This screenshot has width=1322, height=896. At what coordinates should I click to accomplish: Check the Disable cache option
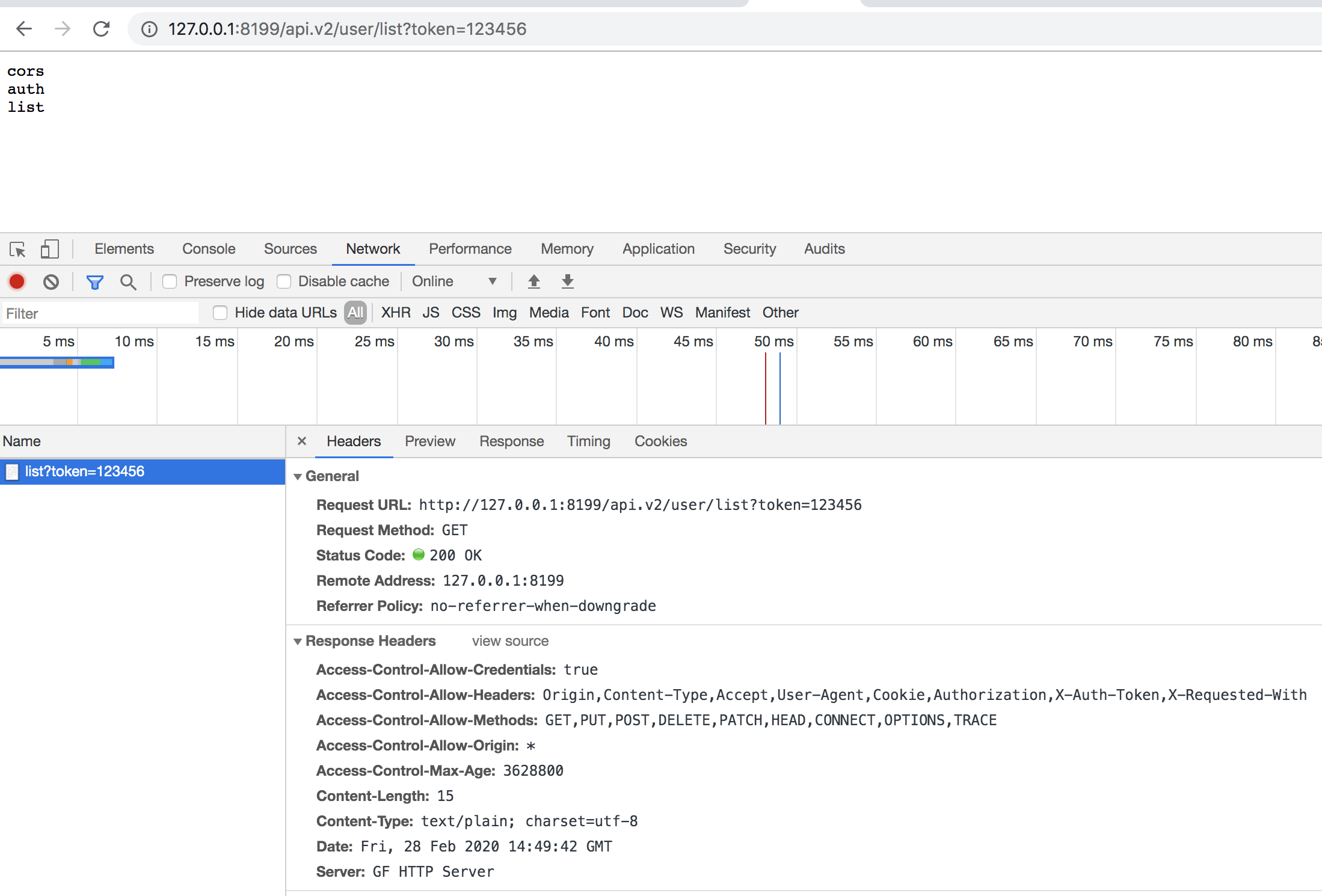click(284, 281)
